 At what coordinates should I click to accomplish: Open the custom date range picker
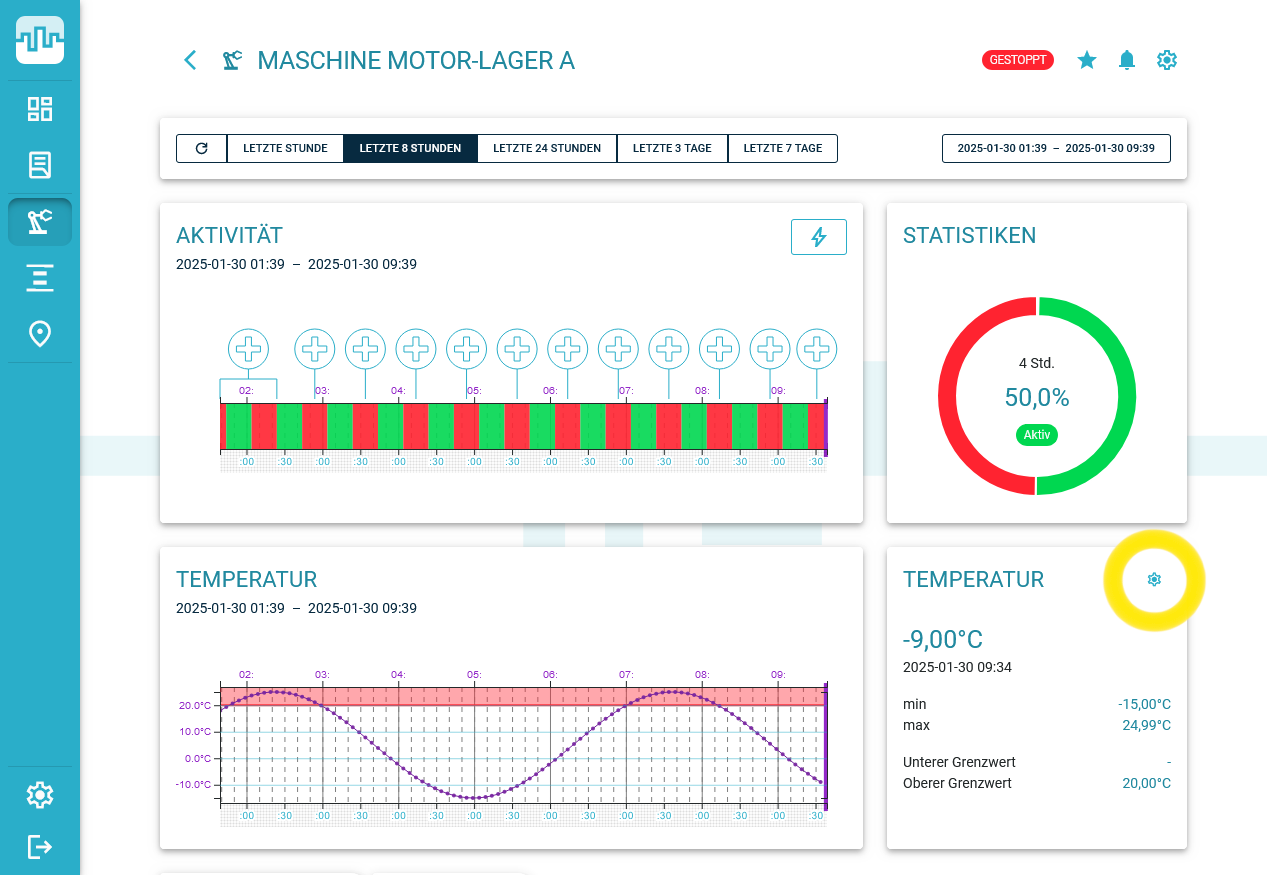pyautogui.click(x=1056, y=148)
